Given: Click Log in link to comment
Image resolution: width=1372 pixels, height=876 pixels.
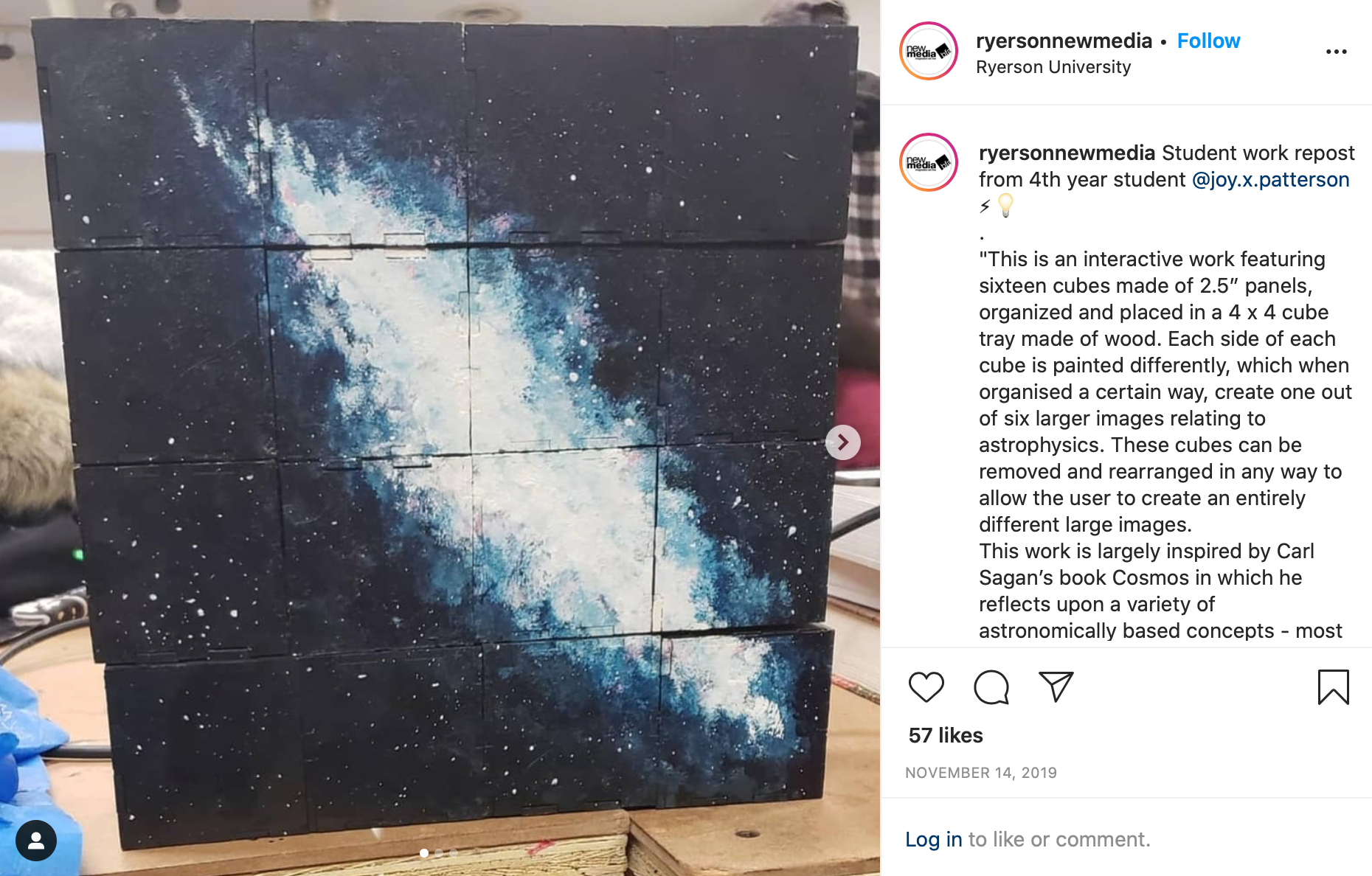Looking at the screenshot, I should tap(933, 839).
